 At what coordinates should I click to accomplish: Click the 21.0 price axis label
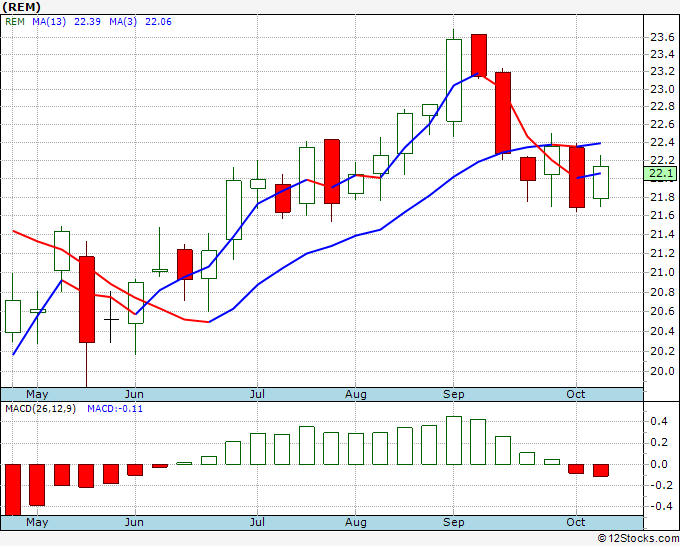662,272
